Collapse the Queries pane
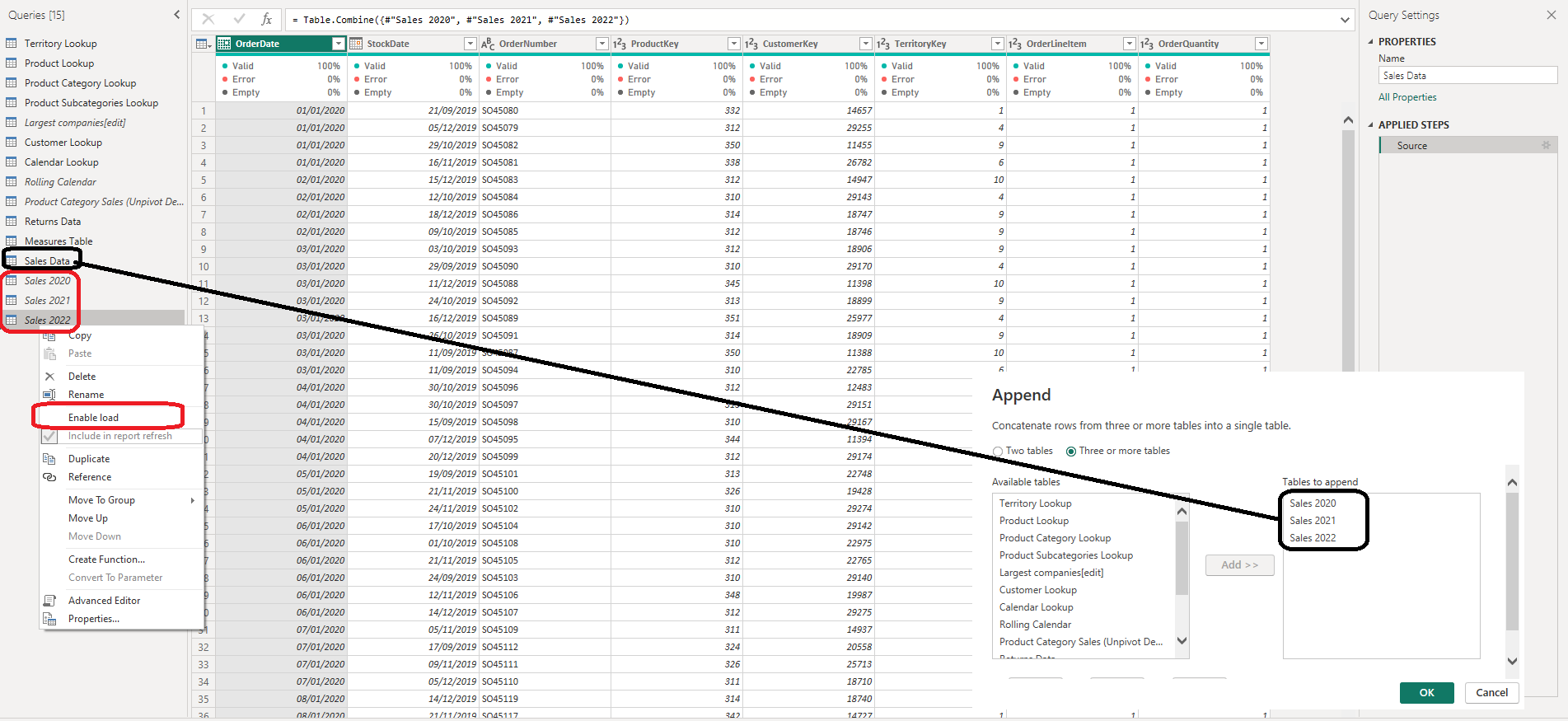 [176, 15]
